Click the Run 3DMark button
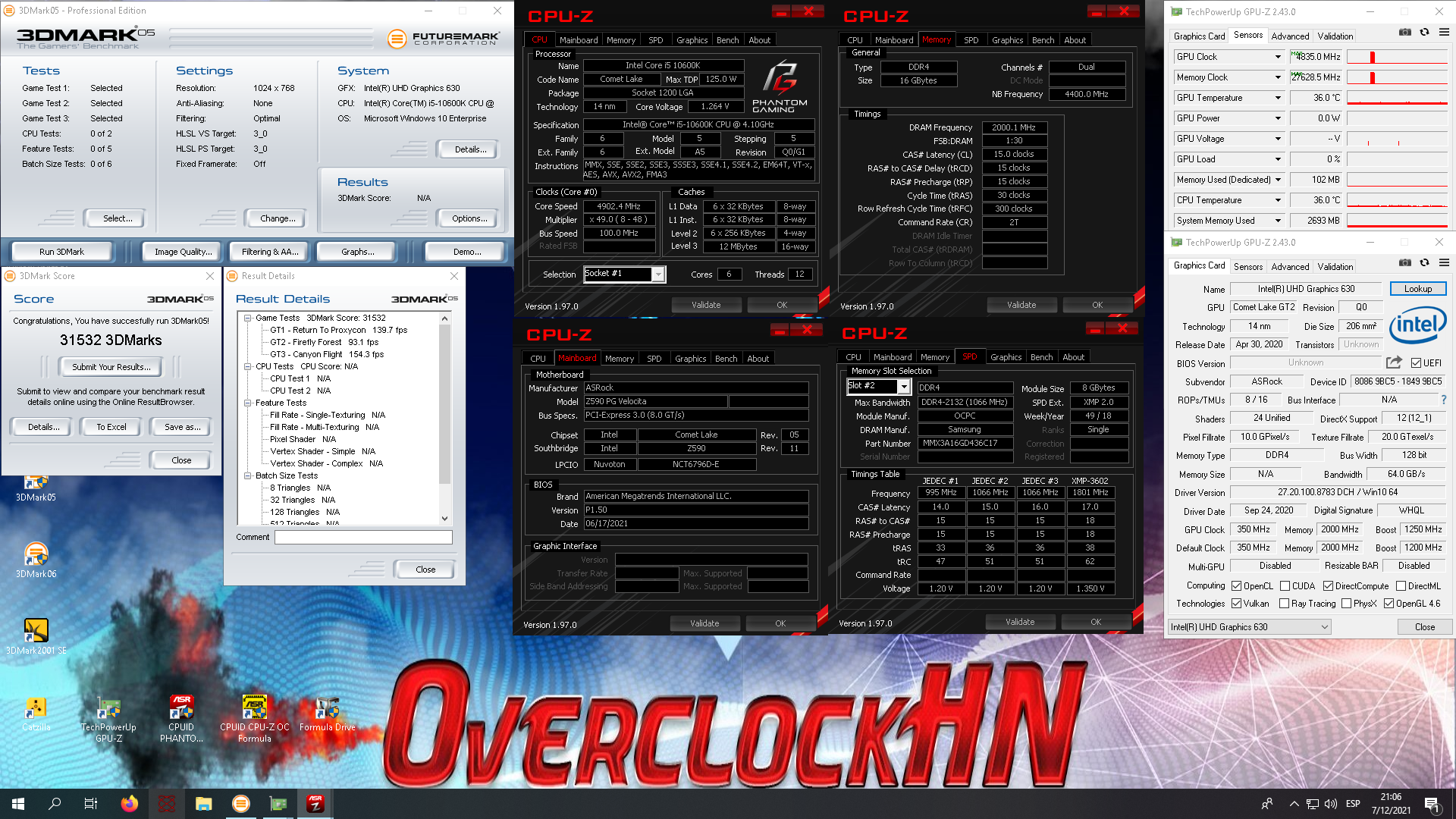 tap(62, 252)
